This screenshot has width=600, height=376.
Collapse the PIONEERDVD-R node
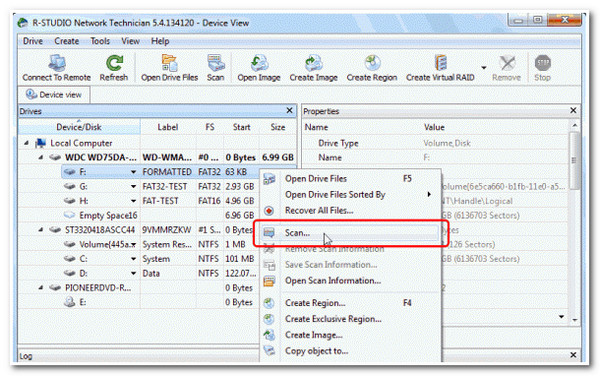coord(41,288)
